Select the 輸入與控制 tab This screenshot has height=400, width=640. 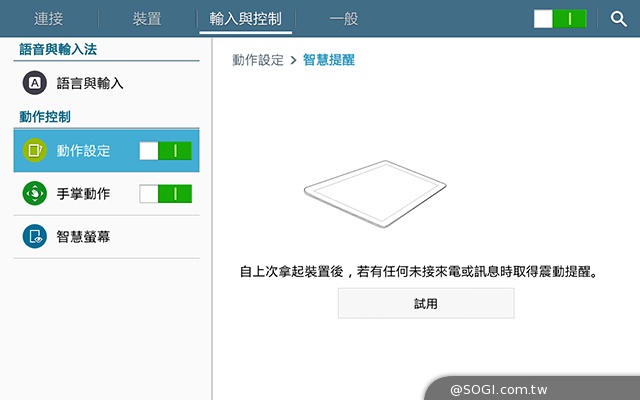245,19
